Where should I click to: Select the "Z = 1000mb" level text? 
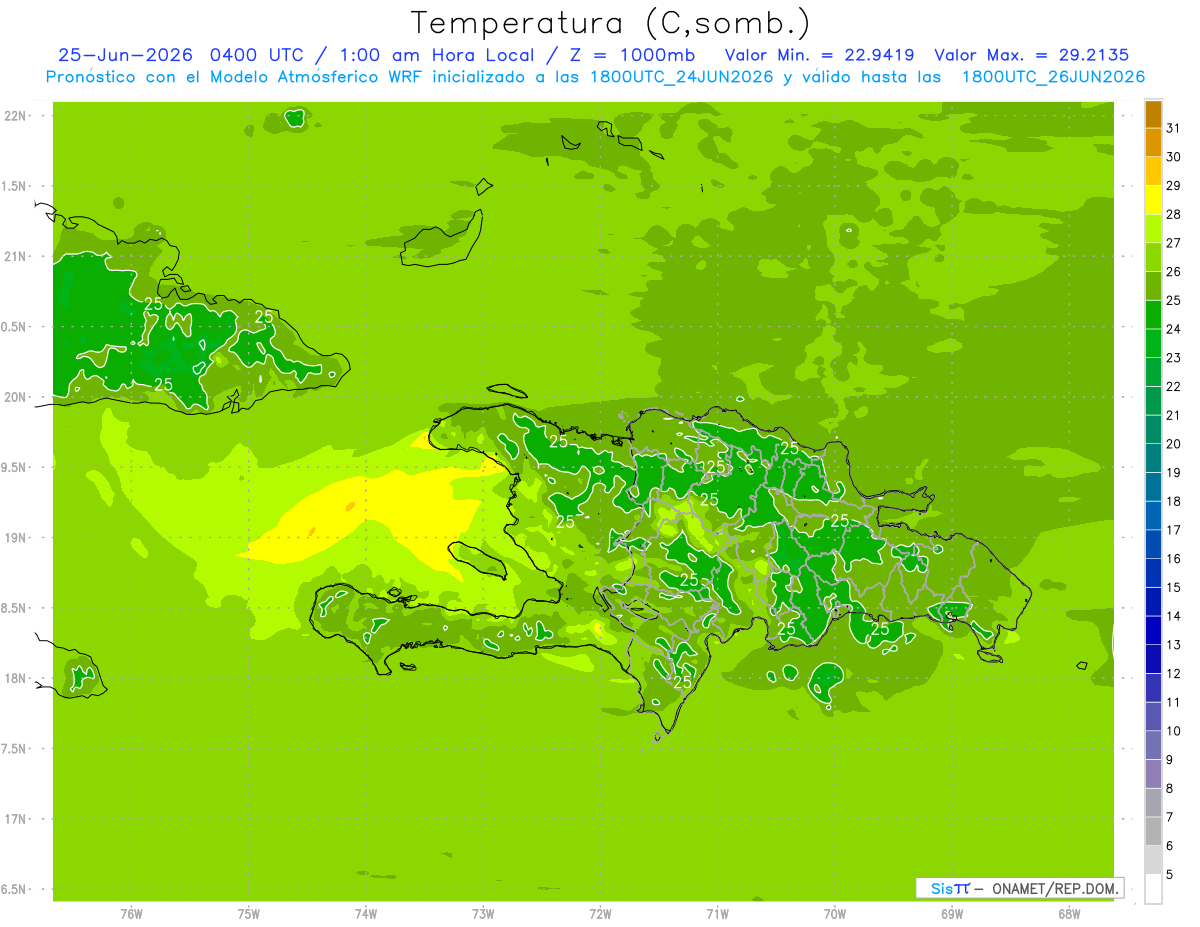pyautogui.click(x=634, y=56)
